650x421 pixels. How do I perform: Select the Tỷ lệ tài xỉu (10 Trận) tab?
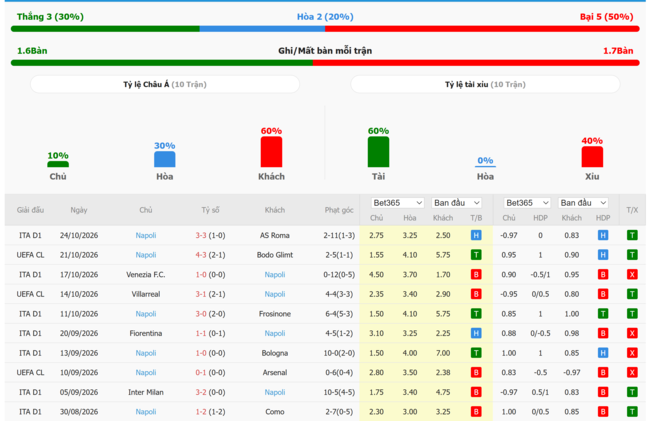(x=485, y=85)
